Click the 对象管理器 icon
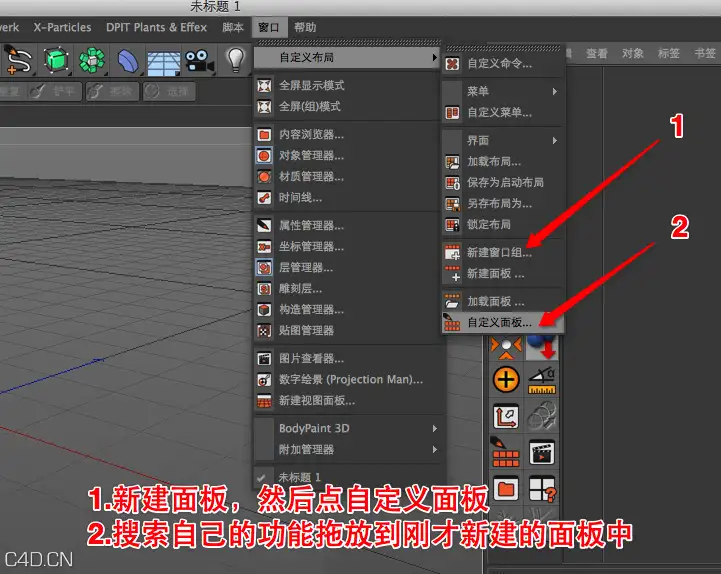 click(x=264, y=156)
